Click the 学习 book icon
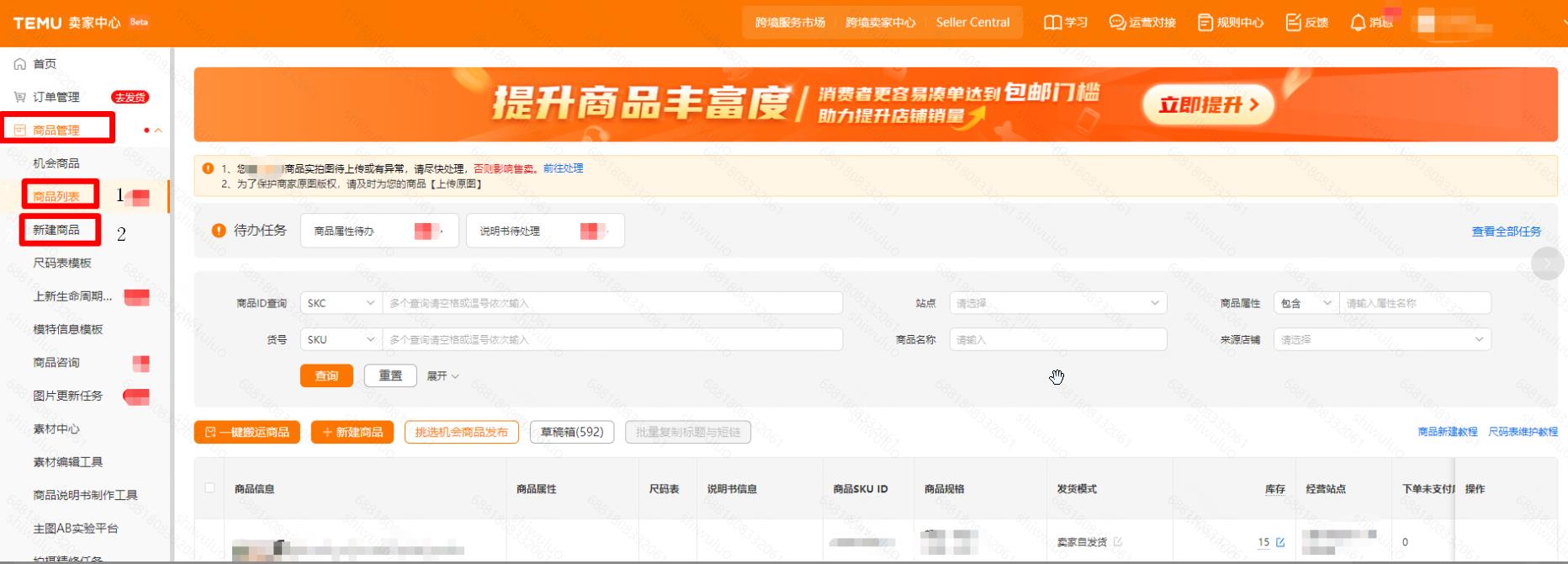 (x=1052, y=23)
